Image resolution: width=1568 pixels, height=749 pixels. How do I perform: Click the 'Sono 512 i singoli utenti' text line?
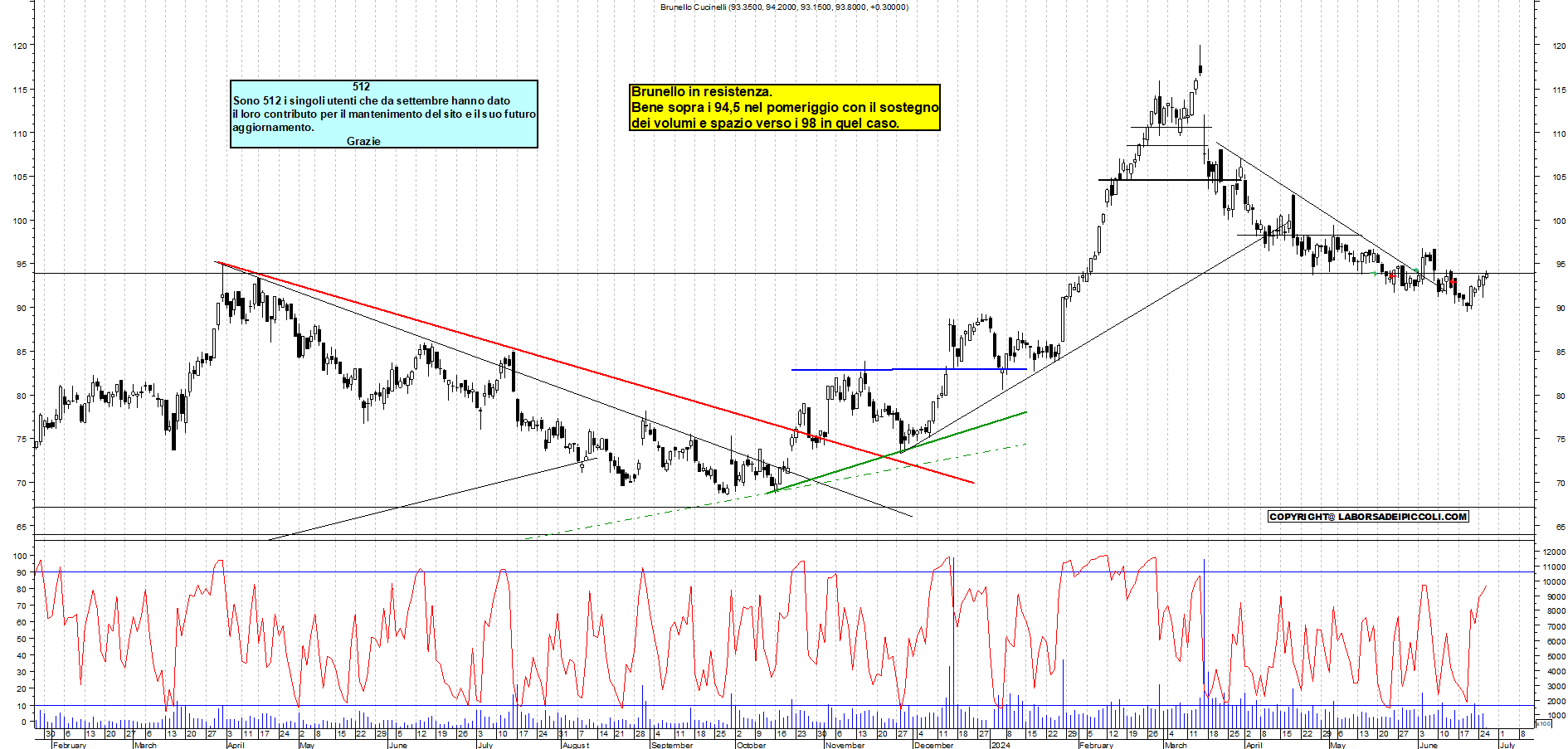coord(372,100)
